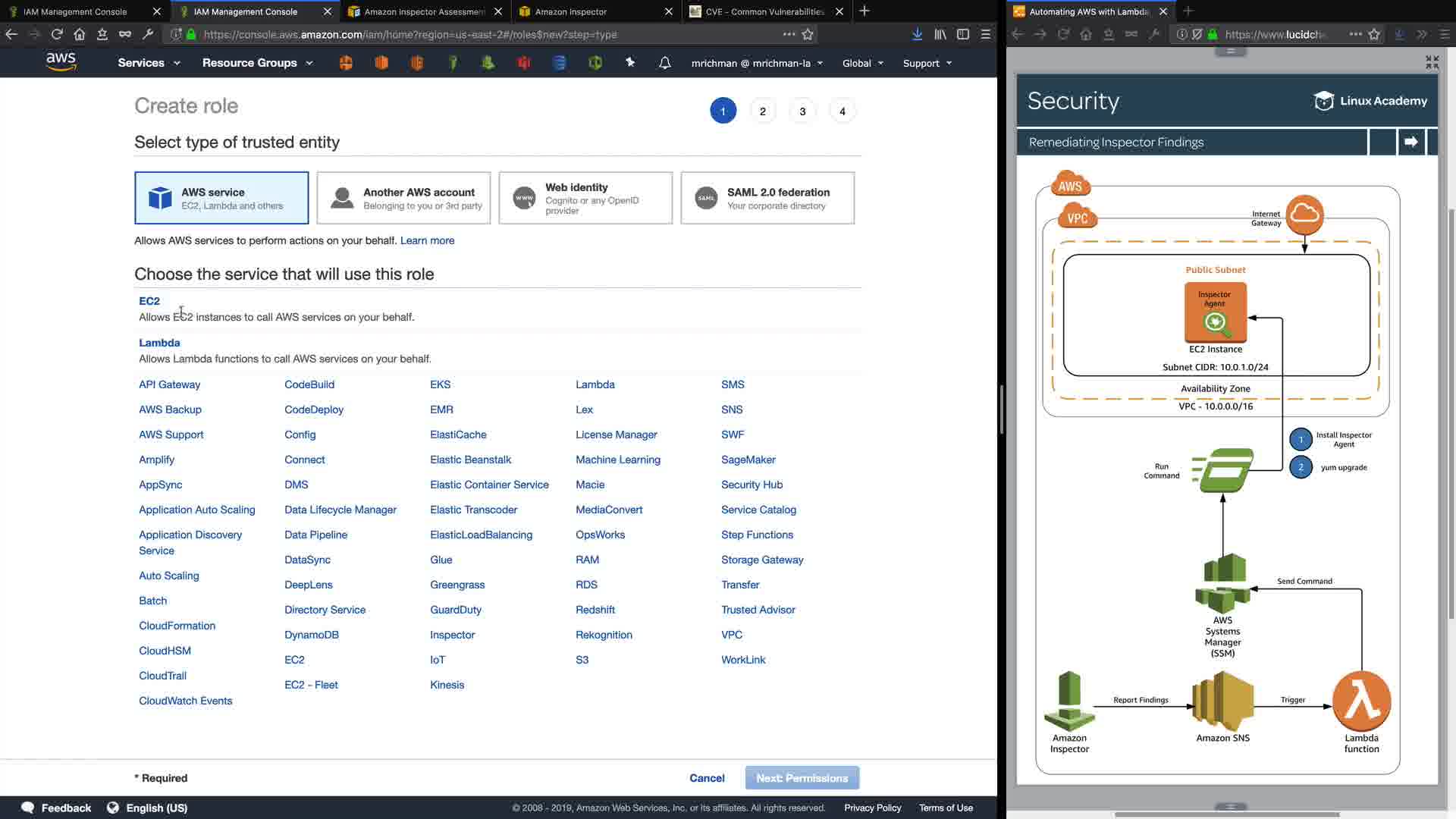
Task: Collapse the fullscreen presentation icon
Action: [1432, 62]
